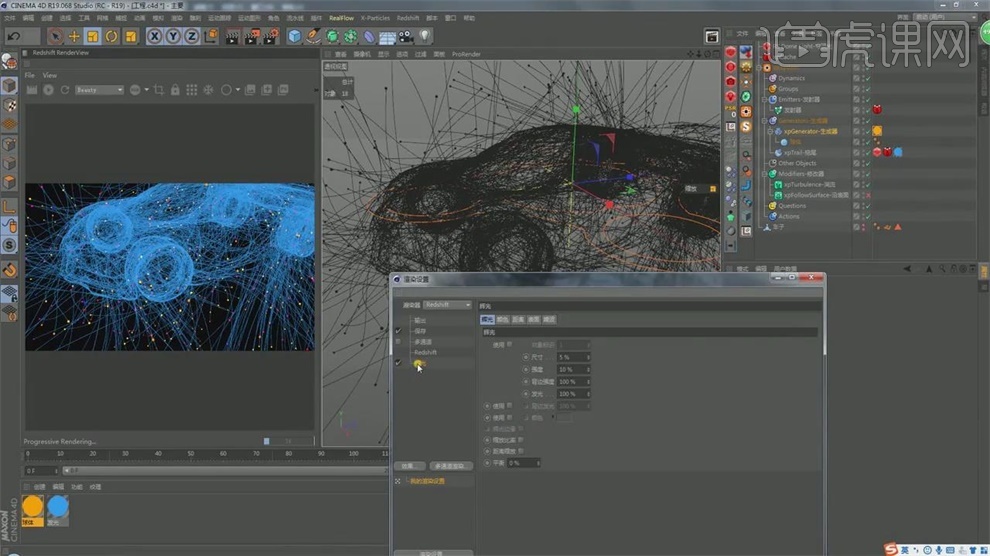Select the blue material swatch
The height and width of the screenshot is (556, 990).
tap(58, 507)
